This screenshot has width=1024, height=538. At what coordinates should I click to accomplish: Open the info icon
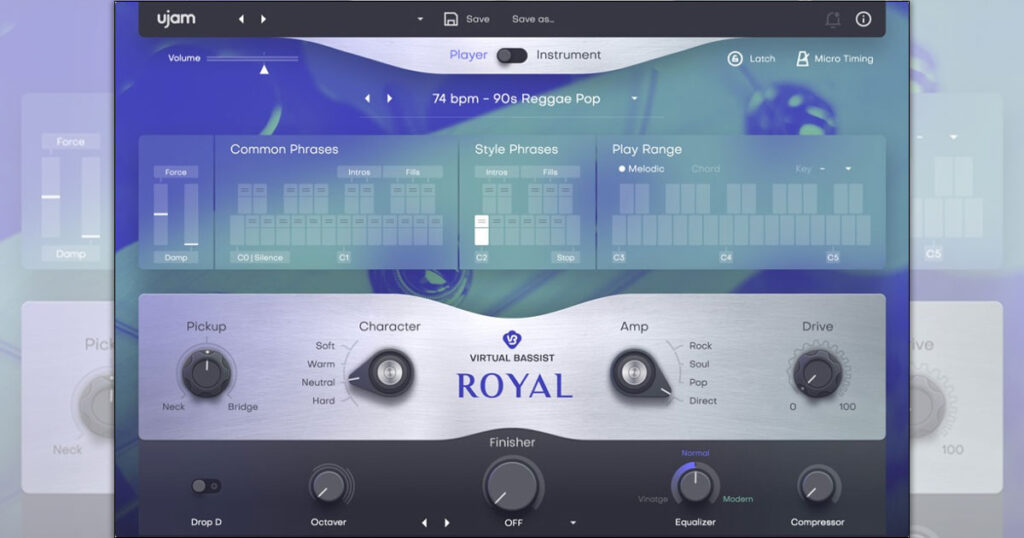click(x=863, y=19)
